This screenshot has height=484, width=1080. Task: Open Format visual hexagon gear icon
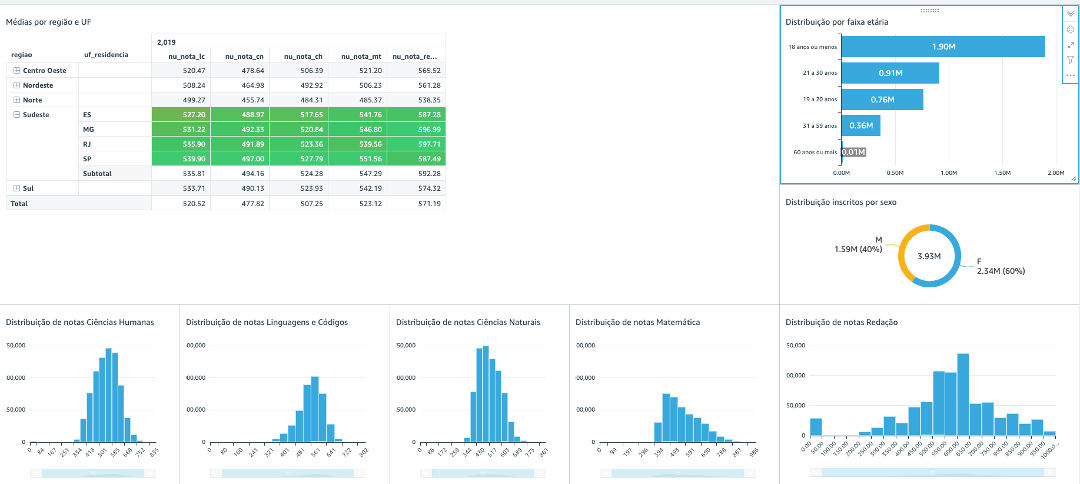1070,29
